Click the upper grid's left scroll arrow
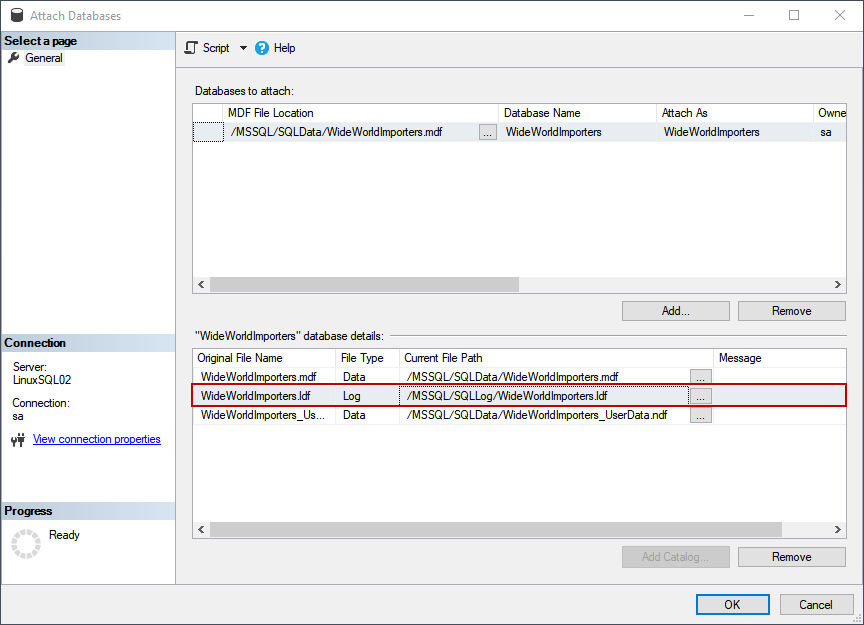The width and height of the screenshot is (864, 625). (x=201, y=284)
